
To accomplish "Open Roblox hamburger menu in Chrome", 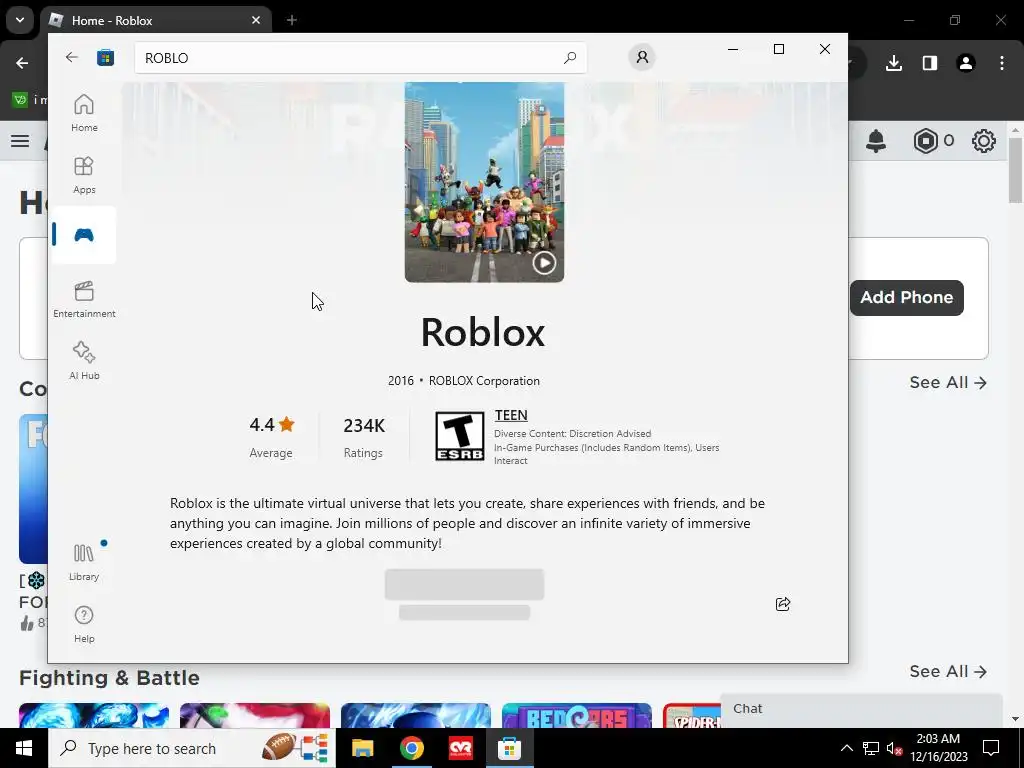I will coord(20,141).
